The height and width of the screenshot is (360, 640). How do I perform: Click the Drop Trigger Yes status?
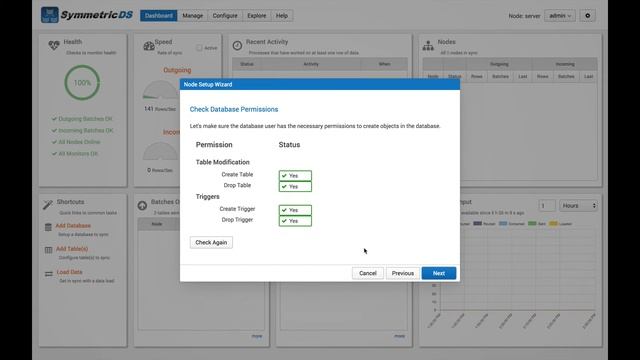pyautogui.click(x=295, y=221)
